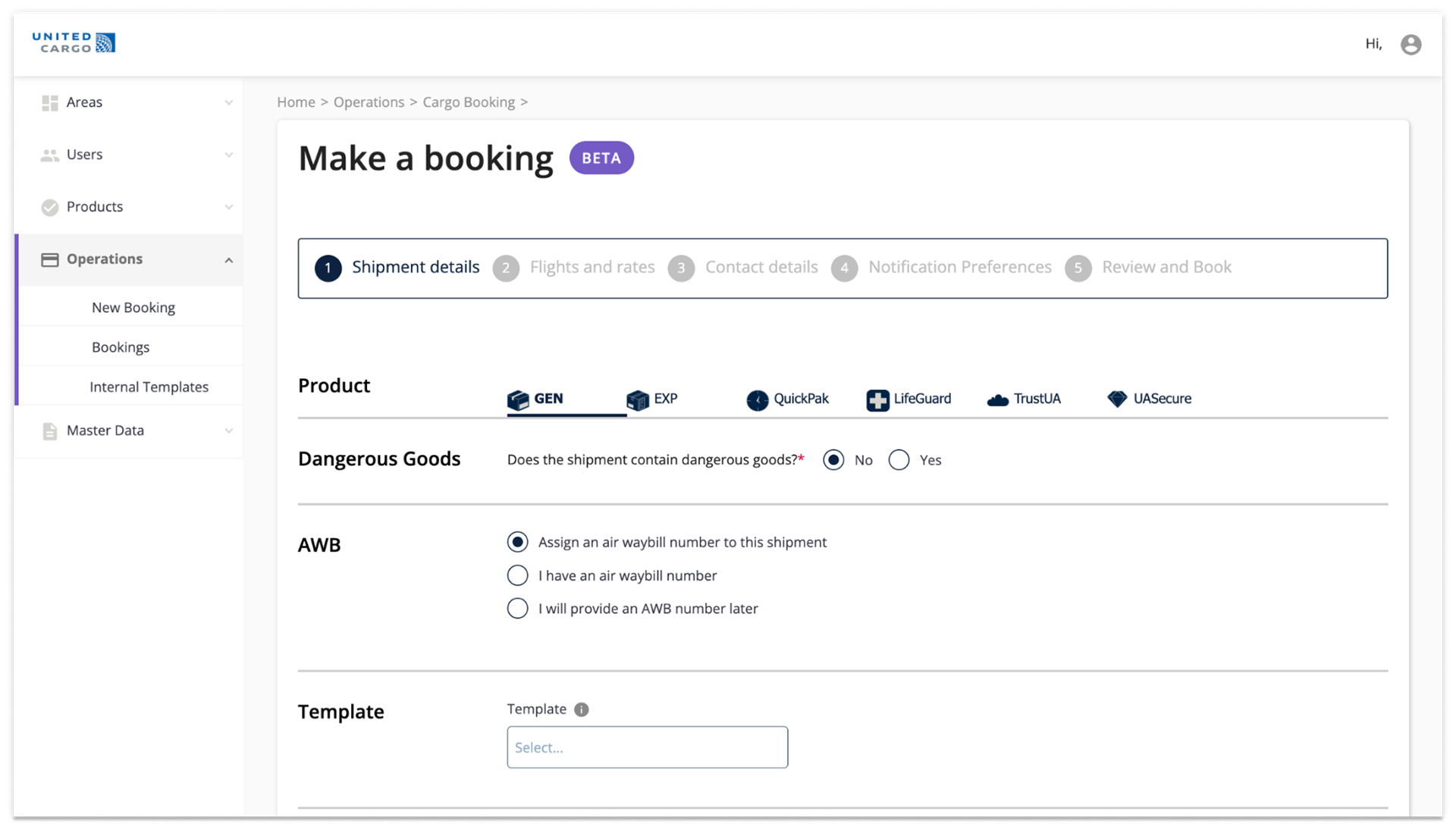Viewport: 1456px width, 830px height.
Task: Open Bookings in sidebar
Action: [121, 347]
